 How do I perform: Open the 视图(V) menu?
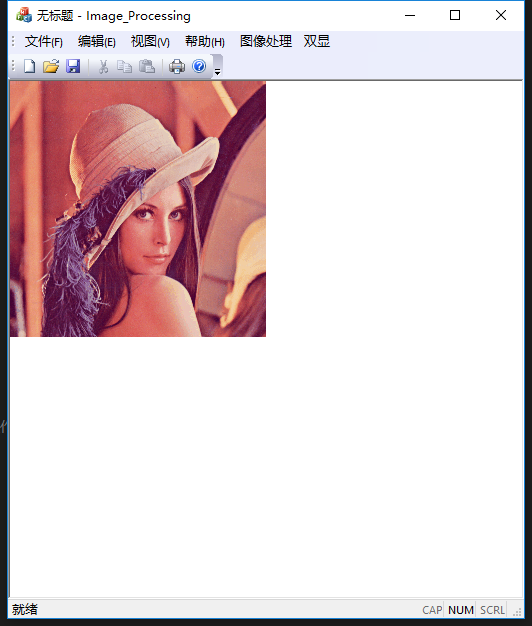(x=150, y=42)
